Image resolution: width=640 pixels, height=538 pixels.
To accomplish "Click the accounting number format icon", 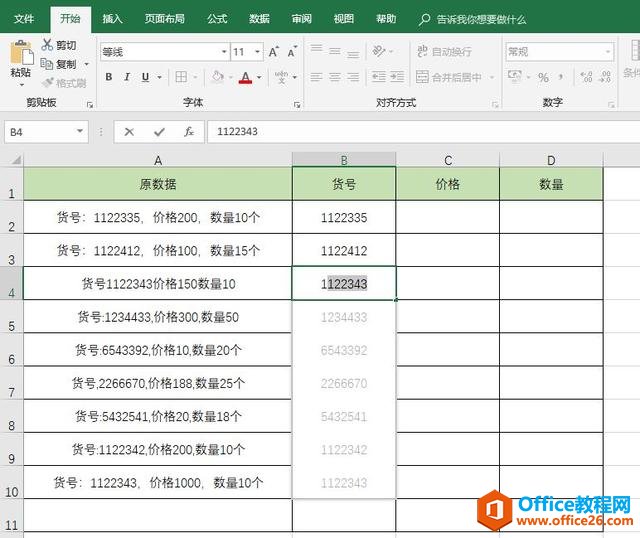I will coord(515,76).
